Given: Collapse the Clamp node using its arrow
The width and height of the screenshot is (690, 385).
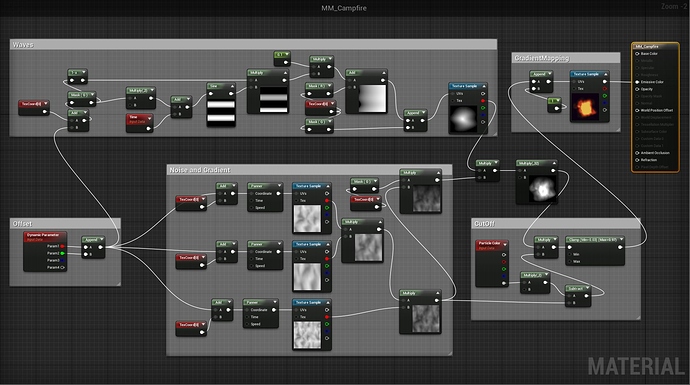Looking at the screenshot, I should pyautogui.click(x=621, y=240).
